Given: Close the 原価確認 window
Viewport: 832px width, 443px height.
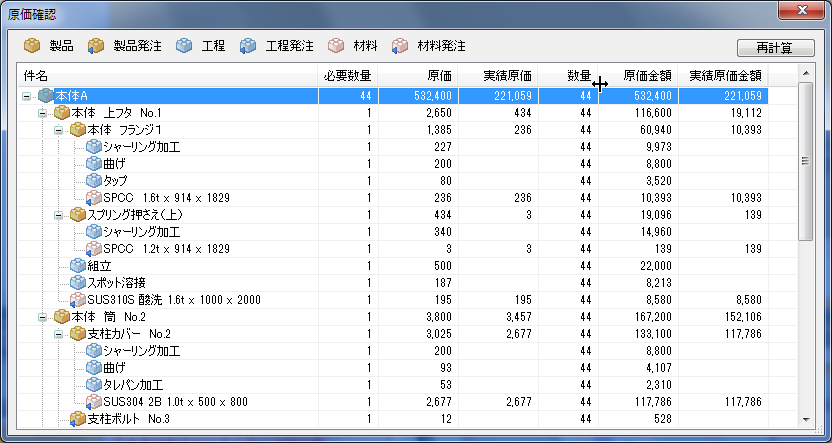Looking at the screenshot, I should tap(802, 9).
